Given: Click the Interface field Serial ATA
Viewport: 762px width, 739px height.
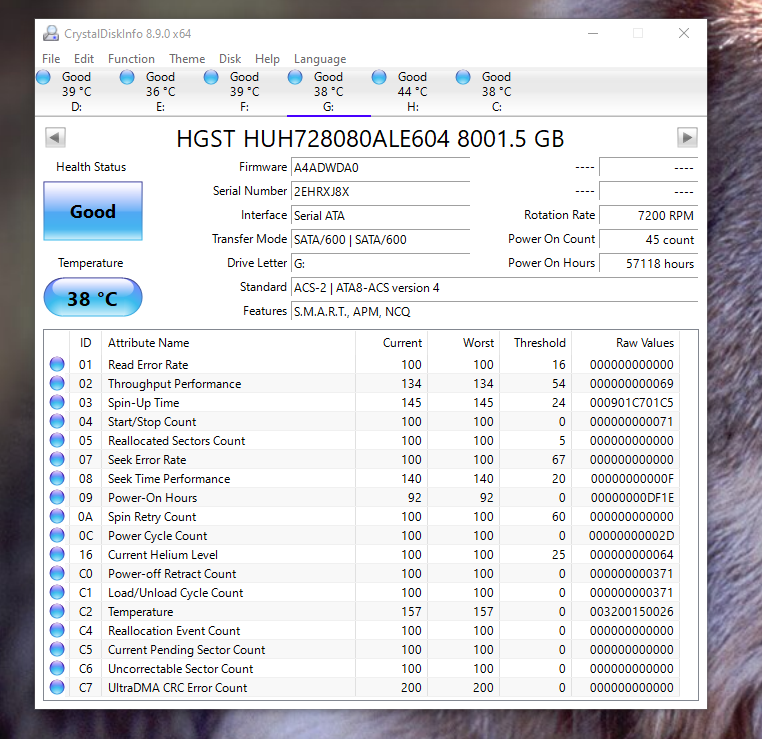Looking at the screenshot, I should pyautogui.click(x=381, y=216).
